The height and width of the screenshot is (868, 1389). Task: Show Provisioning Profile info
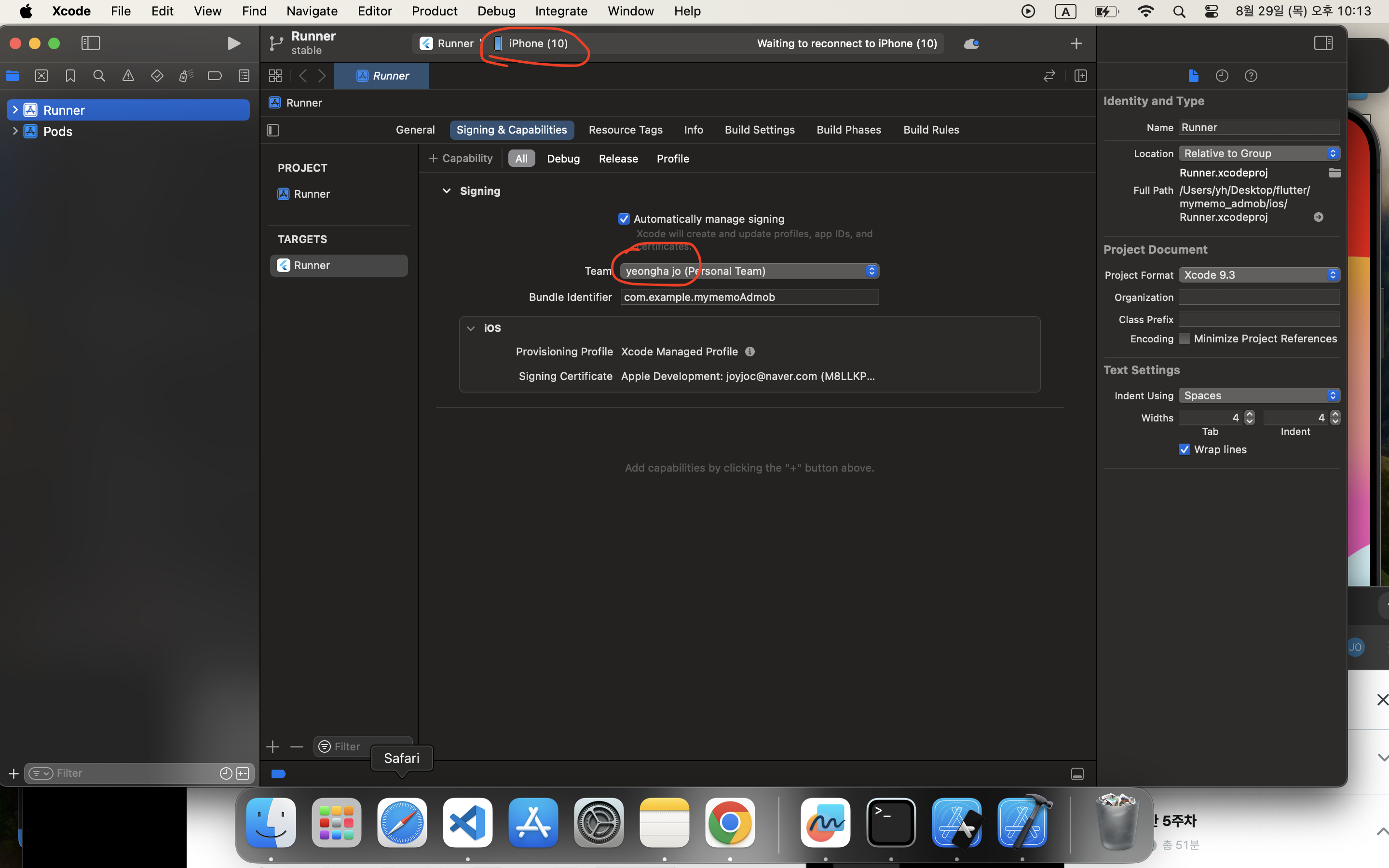point(750,352)
